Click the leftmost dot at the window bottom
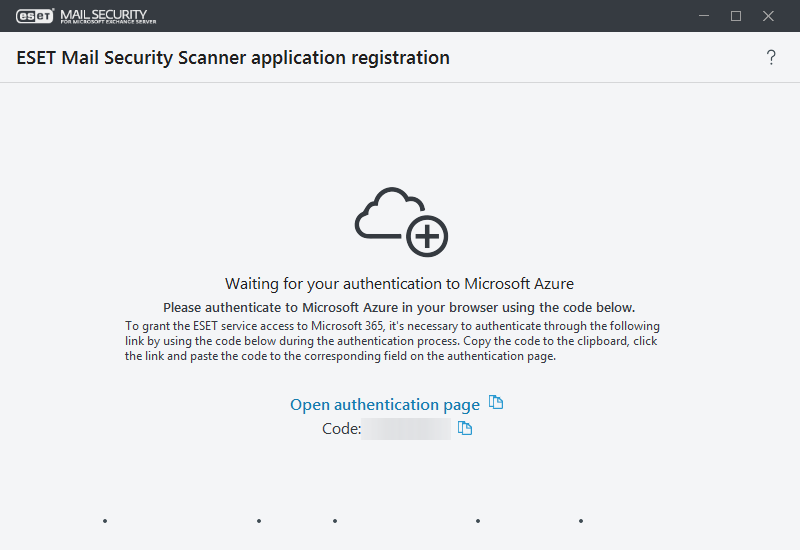Viewport: 800px width, 550px height. point(105,521)
